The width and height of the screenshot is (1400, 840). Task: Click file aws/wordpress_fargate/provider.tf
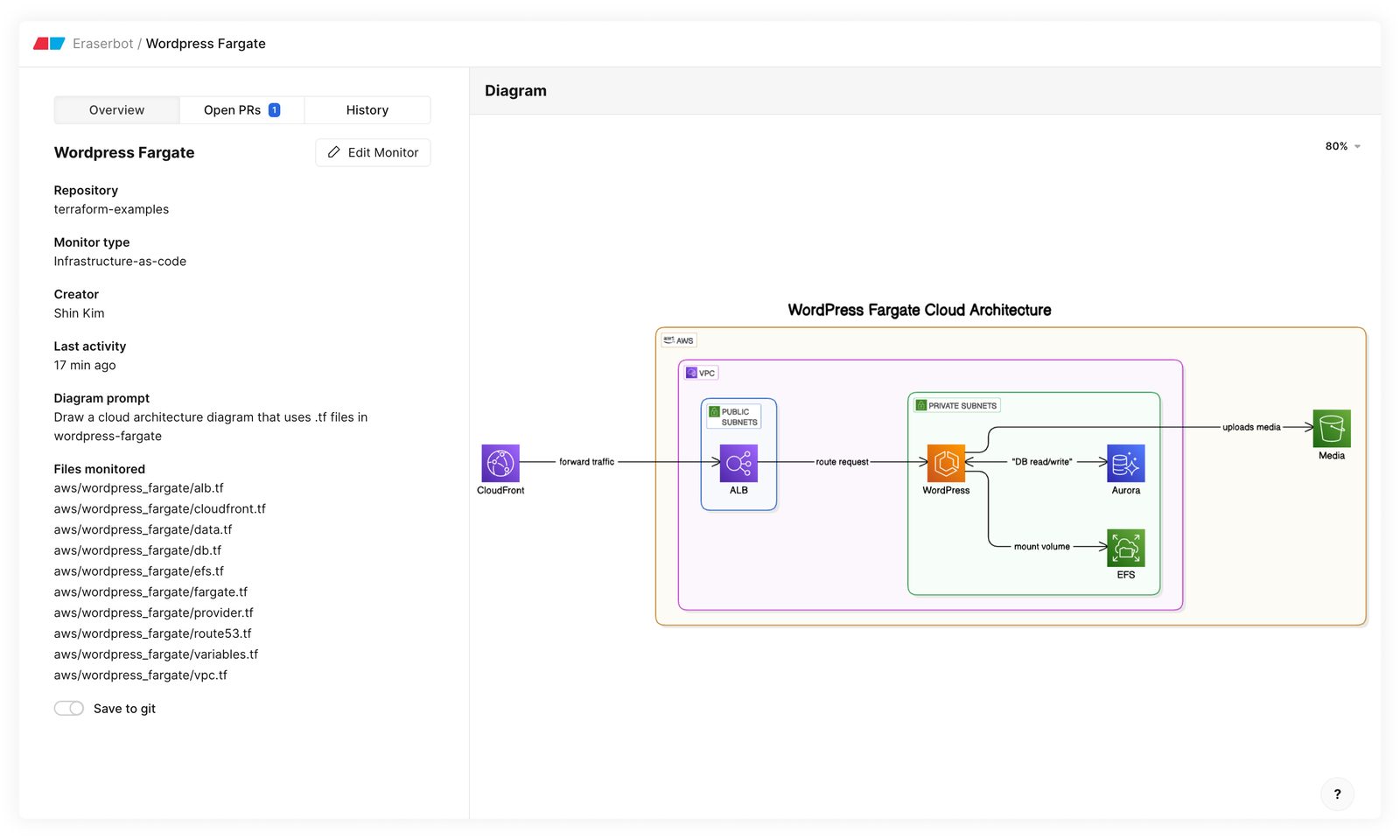tap(154, 613)
